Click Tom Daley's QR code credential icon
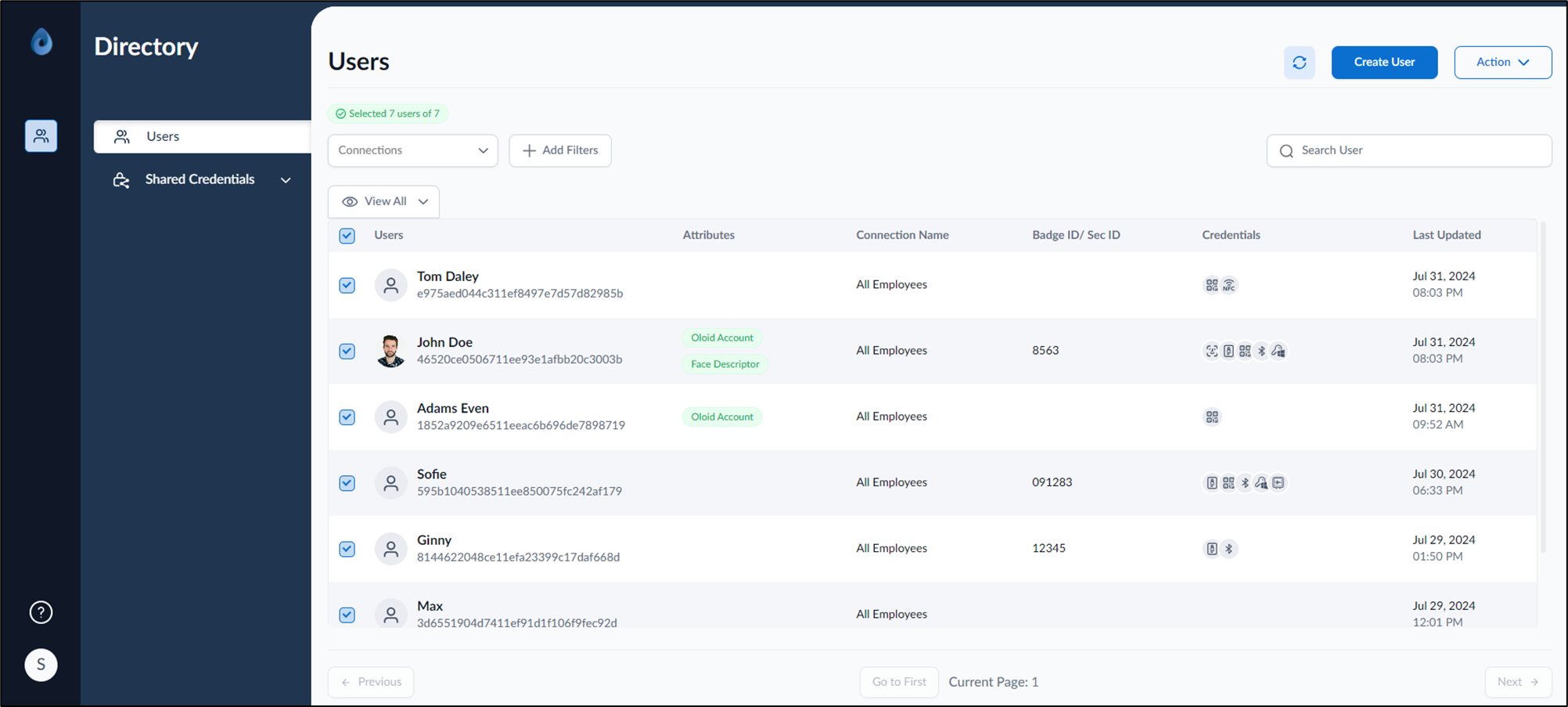This screenshot has width=1568, height=707. coord(1212,285)
